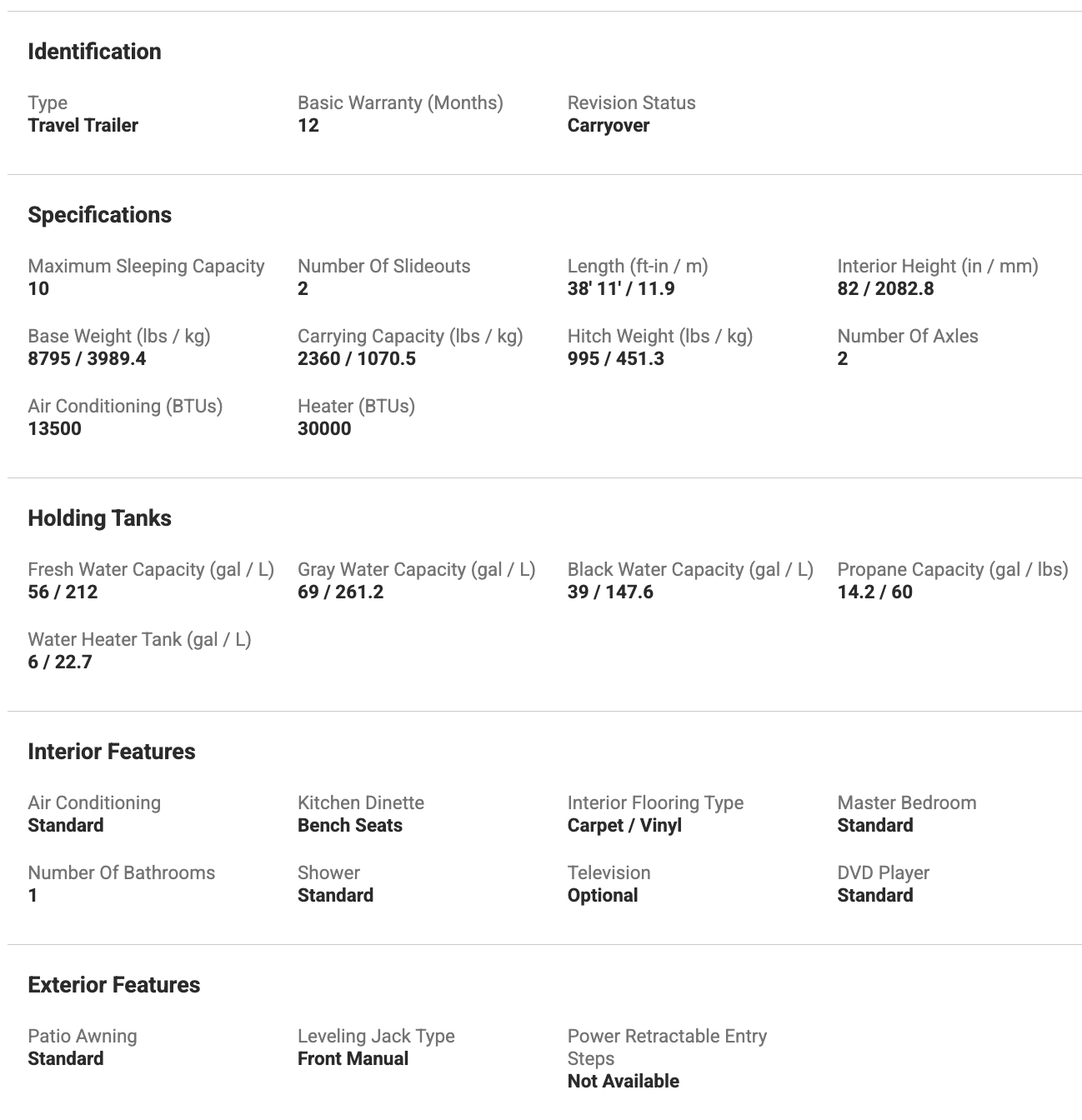The image size is (1082, 1120).
Task: Select the Heater BTUs value 30000
Action: [x=324, y=429]
